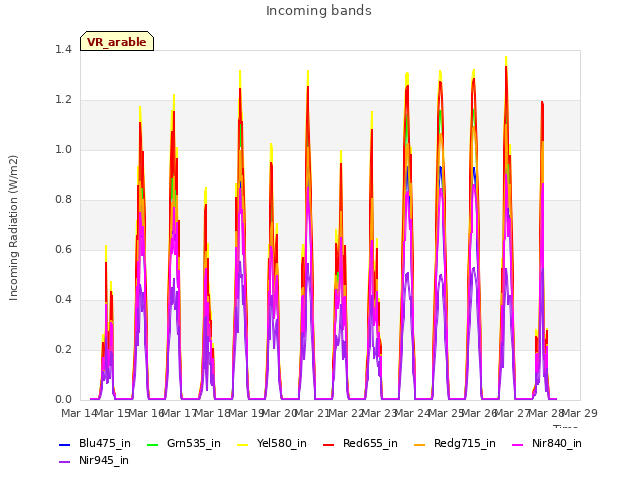640x480 pixels.
Task: Click the Incoming bands chart title
Action: pos(319,11)
